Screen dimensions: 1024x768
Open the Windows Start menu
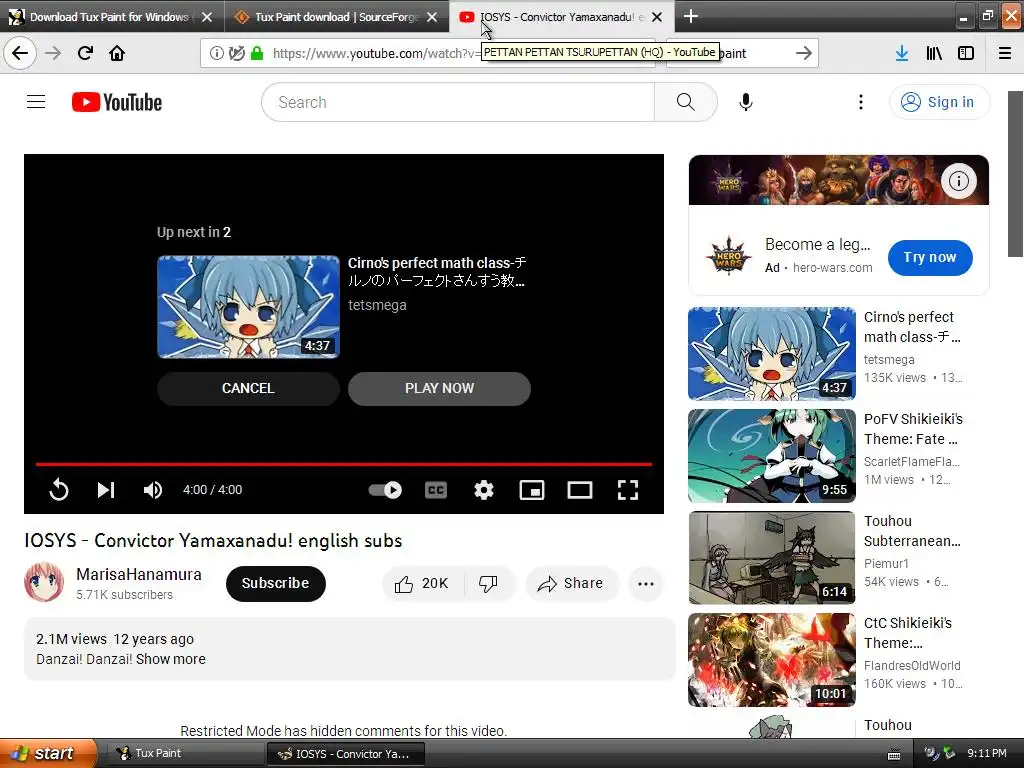click(x=48, y=754)
